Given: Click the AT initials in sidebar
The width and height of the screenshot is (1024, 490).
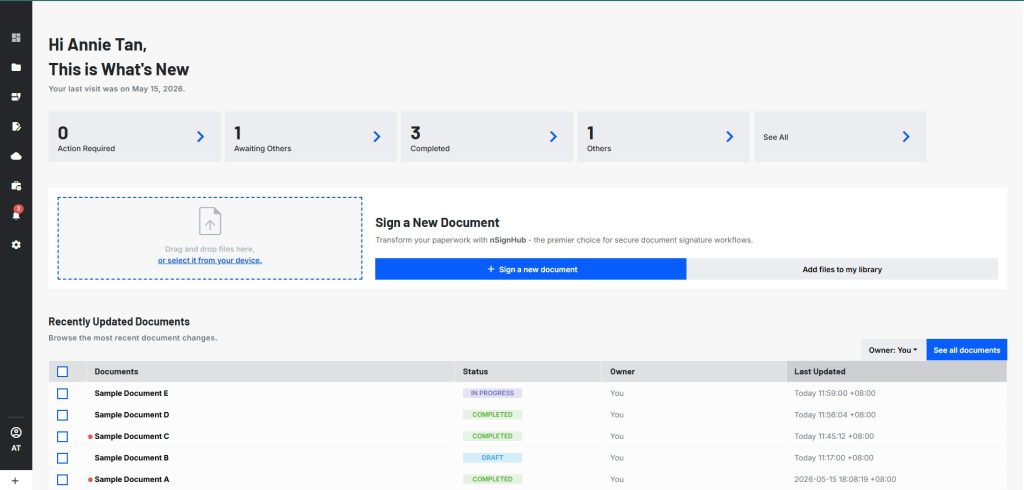Looking at the screenshot, I should click(x=16, y=448).
